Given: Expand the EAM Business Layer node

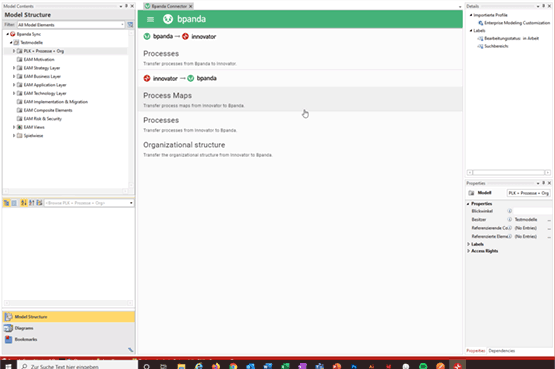Looking at the screenshot, I should 14,76.
